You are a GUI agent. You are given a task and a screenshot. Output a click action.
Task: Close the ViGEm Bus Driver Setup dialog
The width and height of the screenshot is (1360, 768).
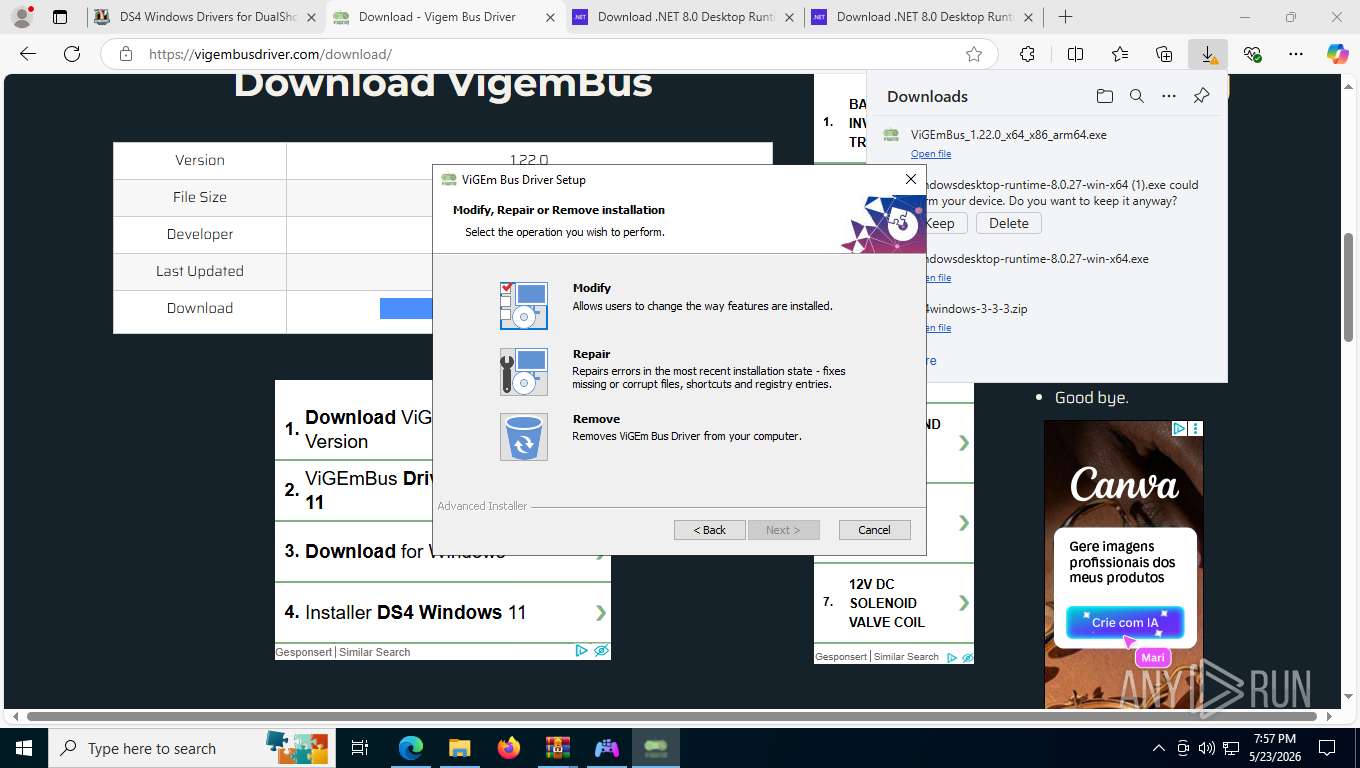[x=910, y=179]
